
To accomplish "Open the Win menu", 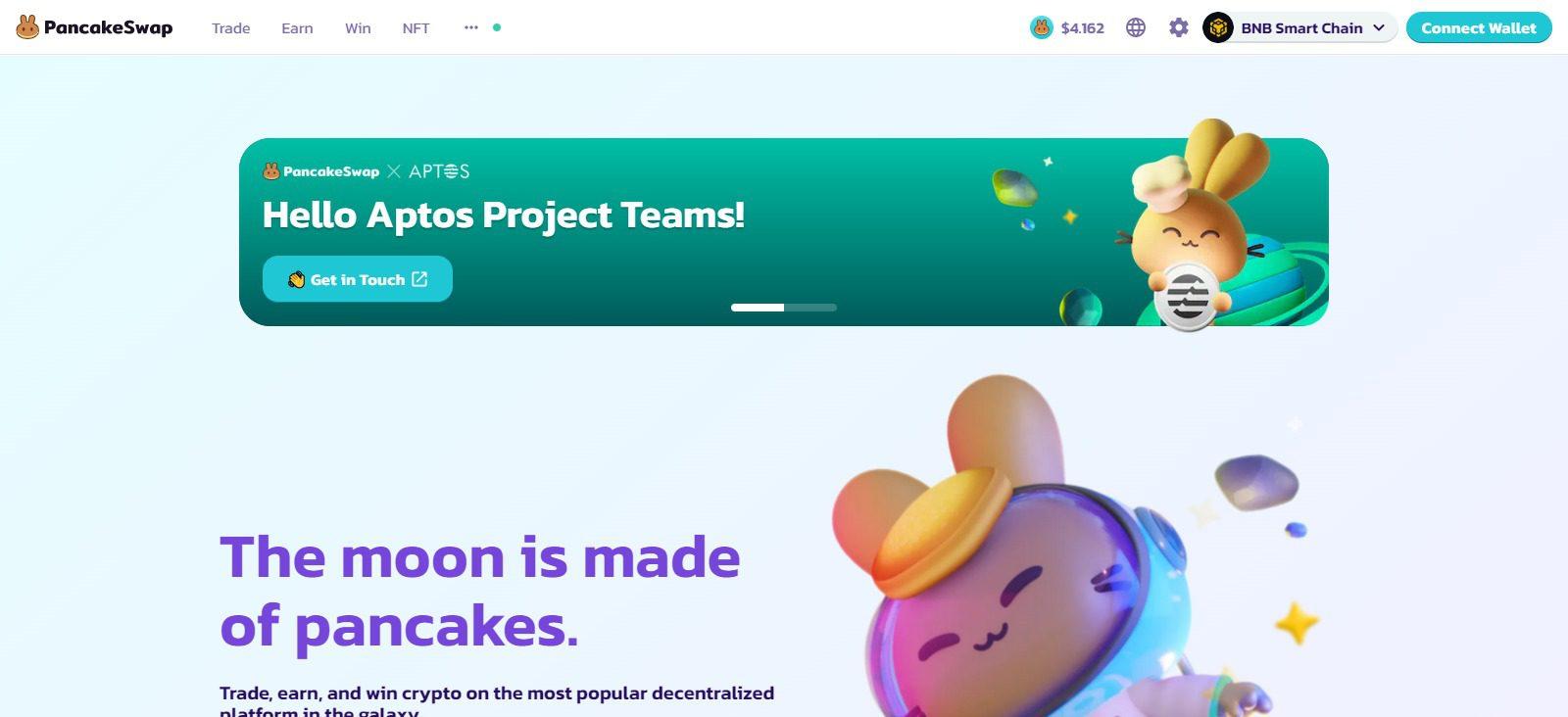I will [358, 27].
